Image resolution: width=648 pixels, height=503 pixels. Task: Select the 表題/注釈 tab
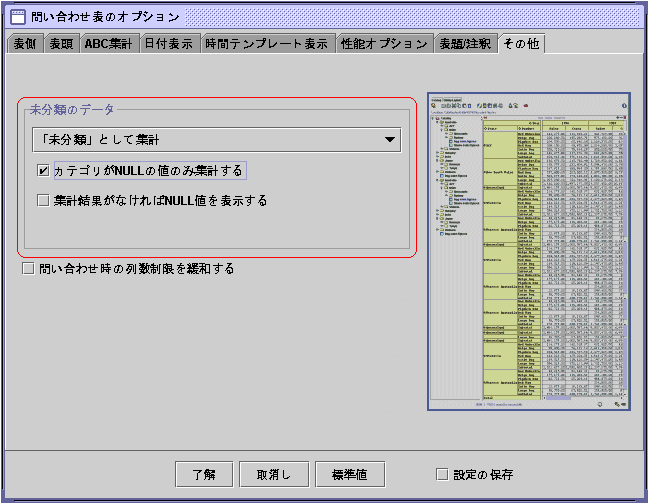tap(465, 44)
